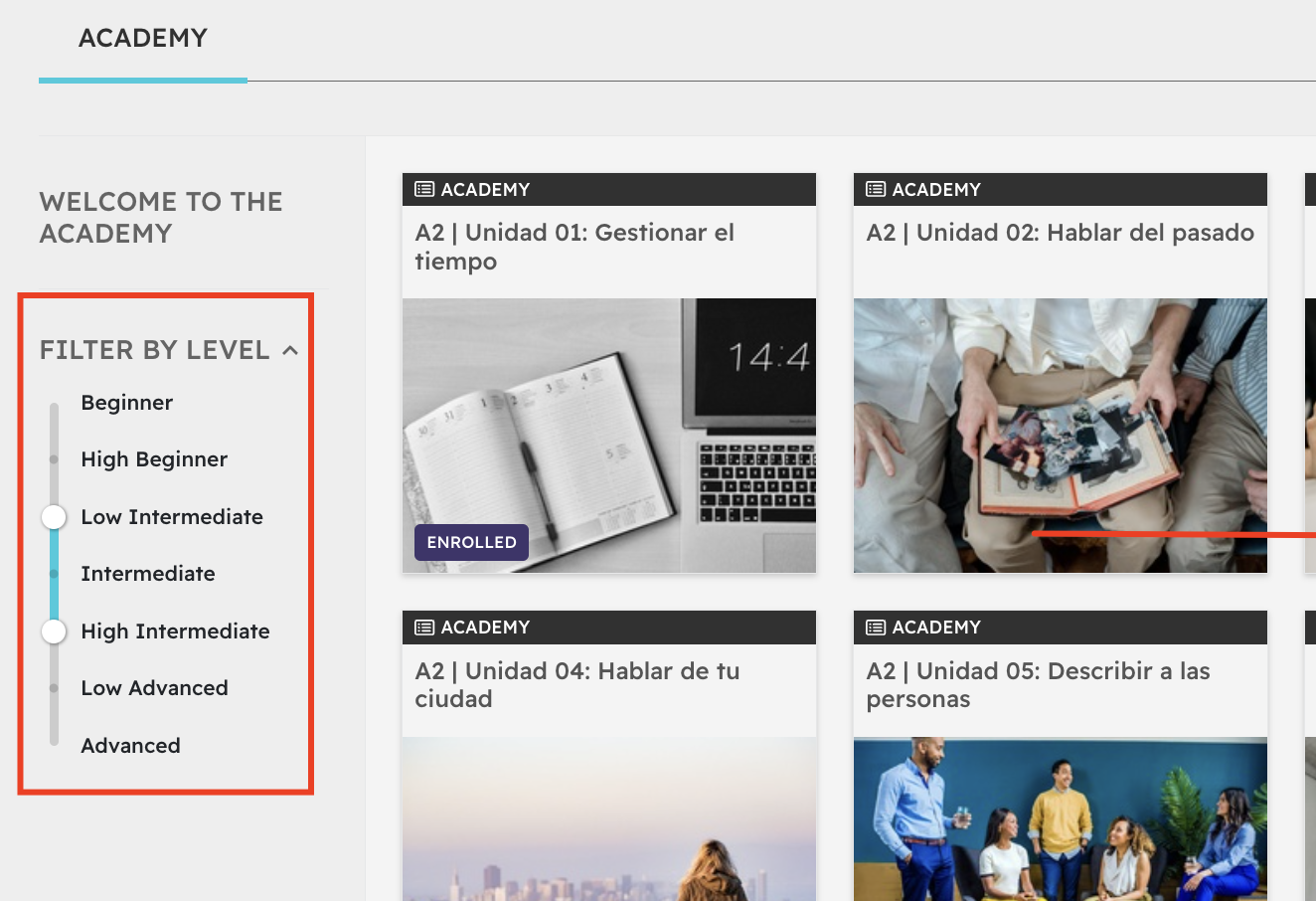Click the Filter by Level heading text
The image size is (1316, 901).
[x=154, y=350]
